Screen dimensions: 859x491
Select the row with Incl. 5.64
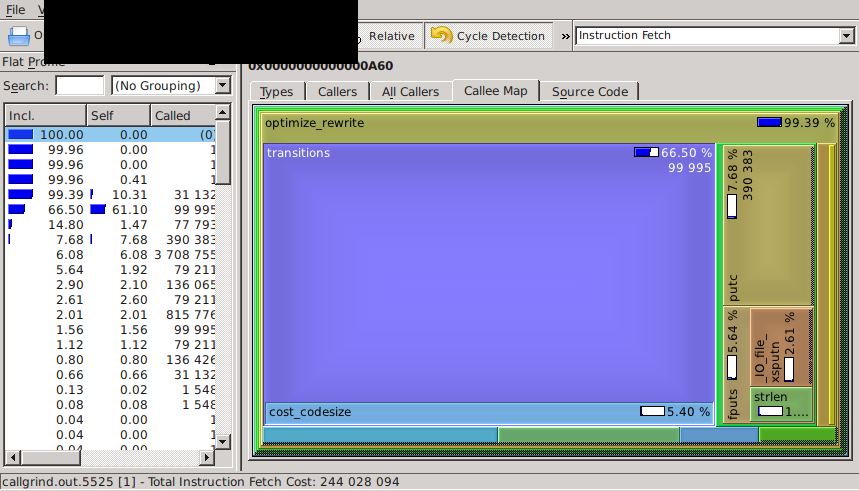pos(110,270)
